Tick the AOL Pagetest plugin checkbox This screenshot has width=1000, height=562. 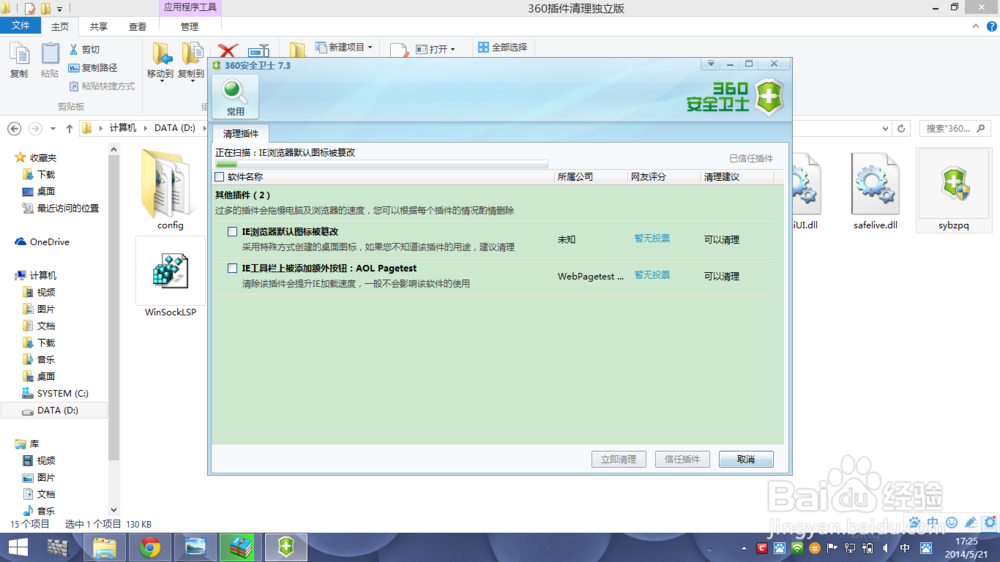tap(232, 268)
